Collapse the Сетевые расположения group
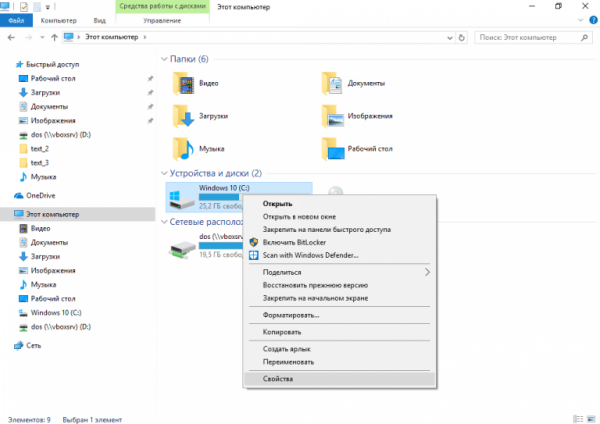The image size is (600, 424). click(x=164, y=222)
